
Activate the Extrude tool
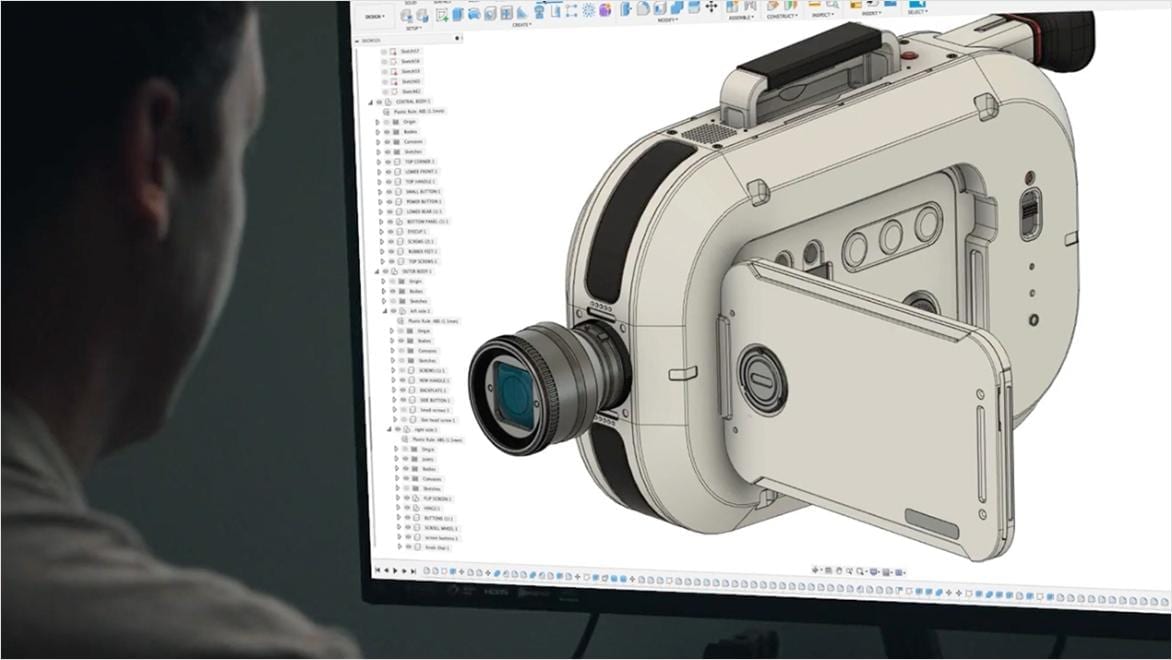tap(457, 13)
